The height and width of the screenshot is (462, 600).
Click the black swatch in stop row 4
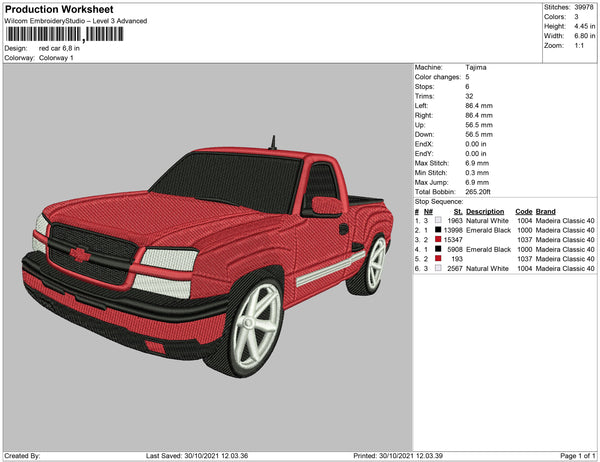438,249
